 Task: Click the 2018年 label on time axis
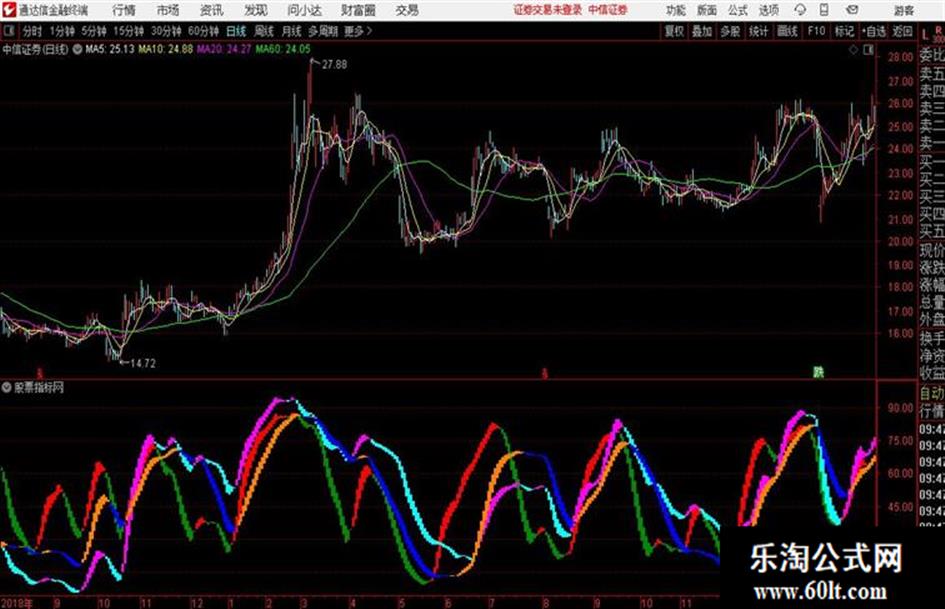pyautogui.click(x=17, y=603)
